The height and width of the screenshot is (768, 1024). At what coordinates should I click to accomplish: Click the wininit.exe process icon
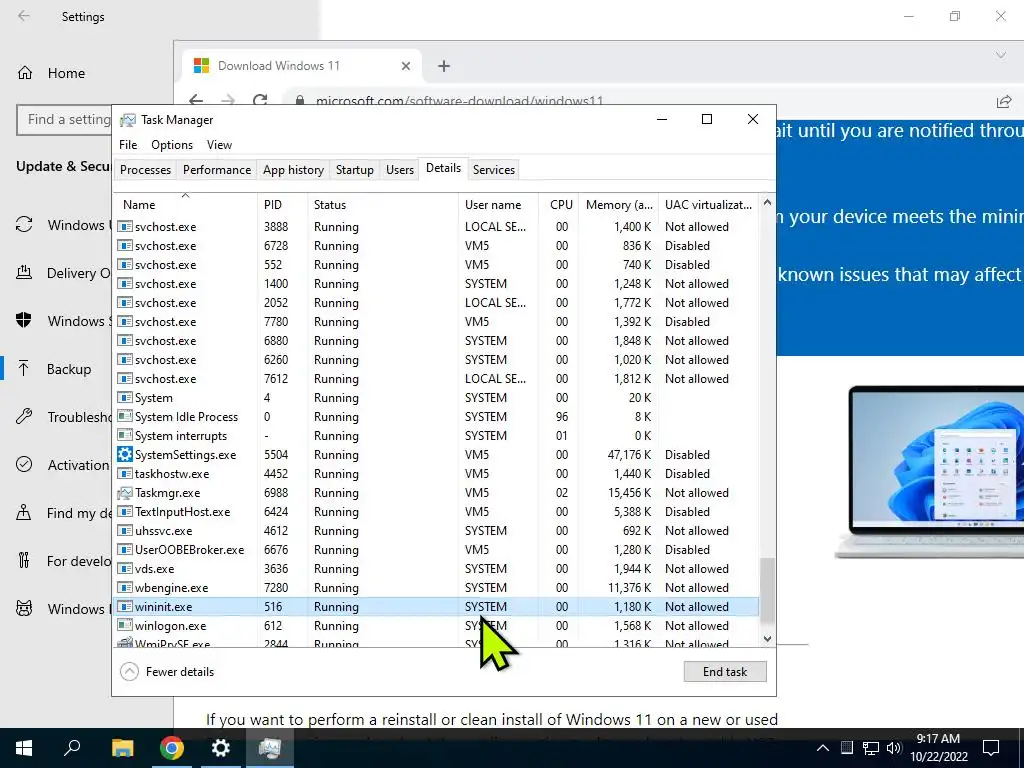[x=125, y=607]
